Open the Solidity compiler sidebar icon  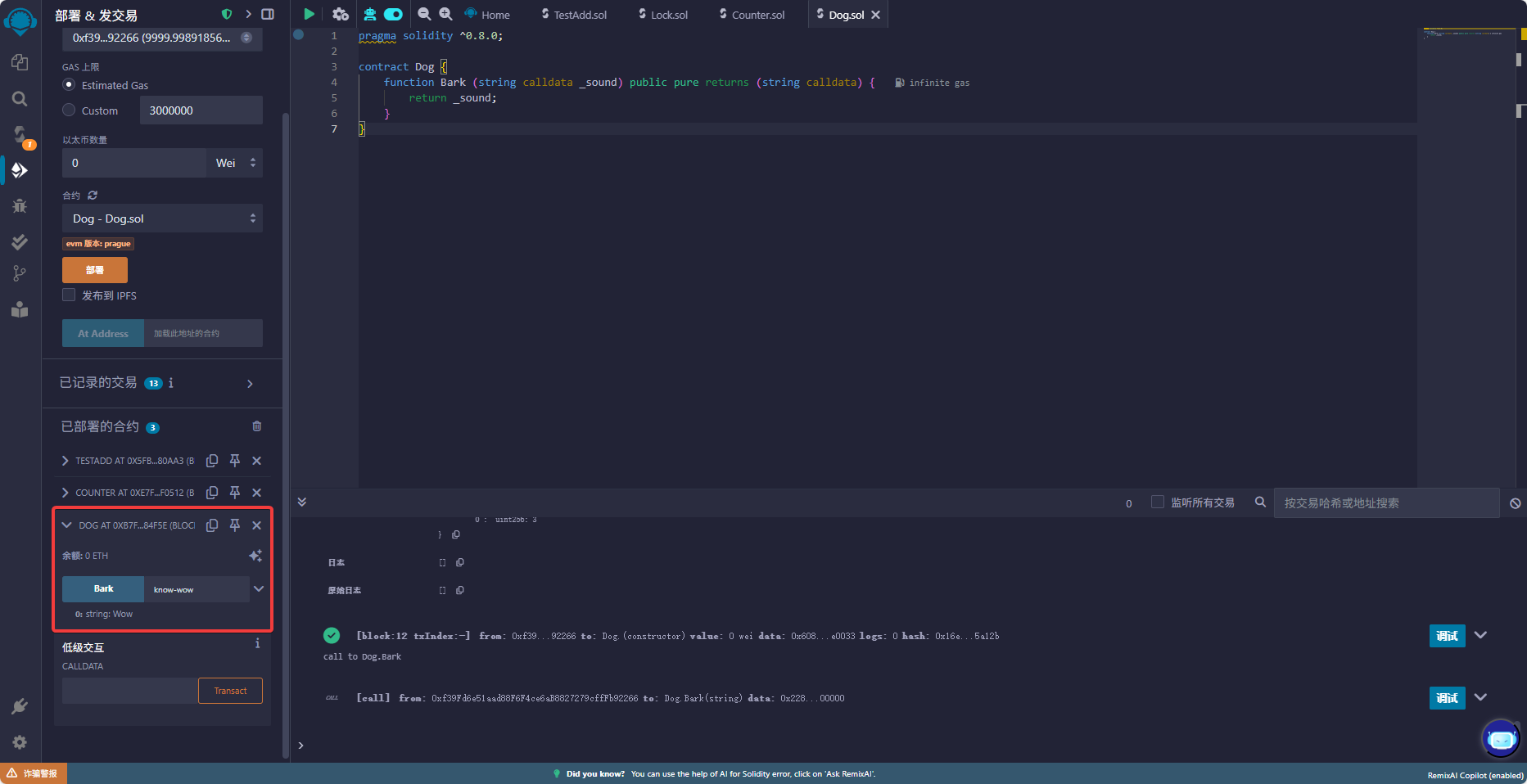[x=20, y=134]
